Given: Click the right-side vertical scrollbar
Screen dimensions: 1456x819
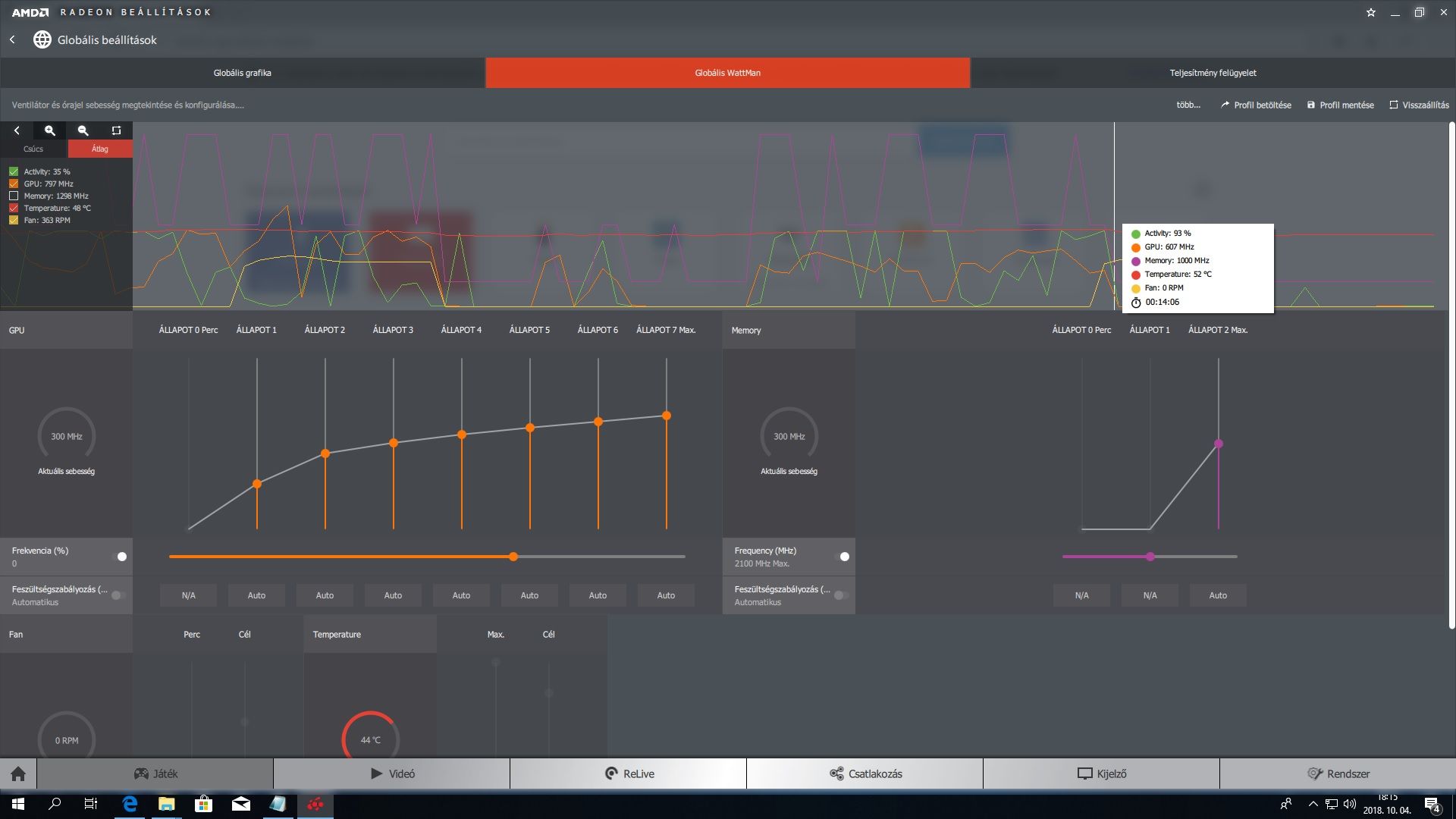Looking at the screenshot, I should tap(1451, 375).
